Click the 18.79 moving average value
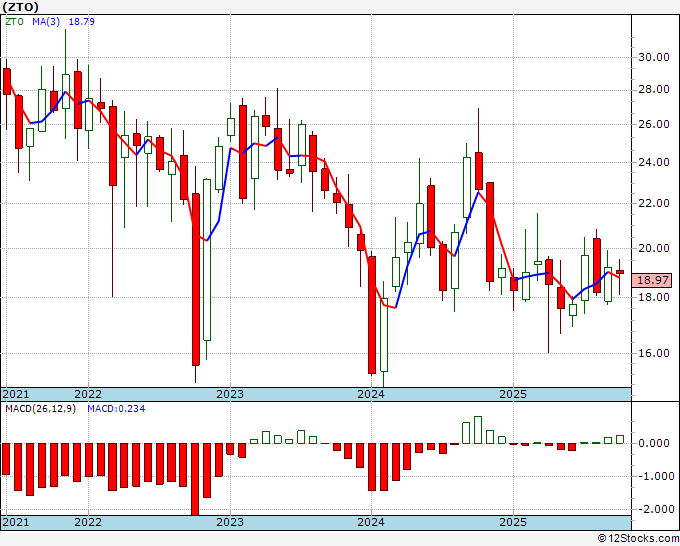This screenshot has width=680, height=546. pyautogui.click(x=82, y=22)
